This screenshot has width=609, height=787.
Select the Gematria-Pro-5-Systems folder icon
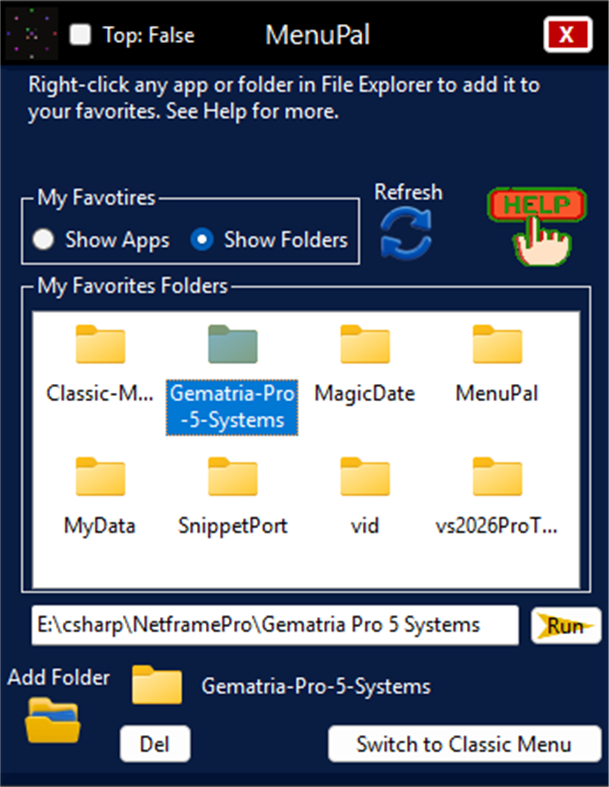pyautogui.click(x=233, y=344)
